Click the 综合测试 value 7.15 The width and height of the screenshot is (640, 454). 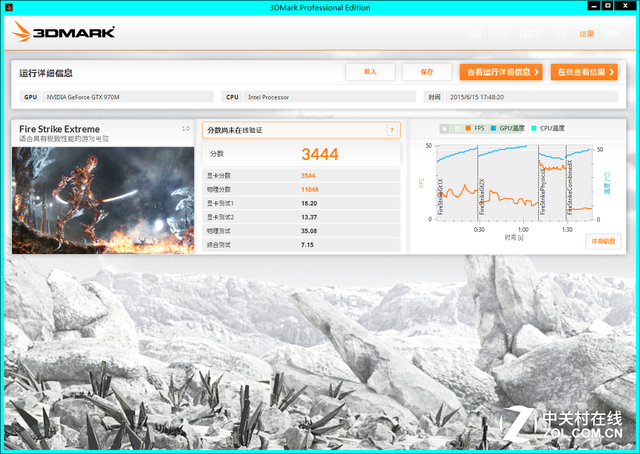click(x=307, y=245)
